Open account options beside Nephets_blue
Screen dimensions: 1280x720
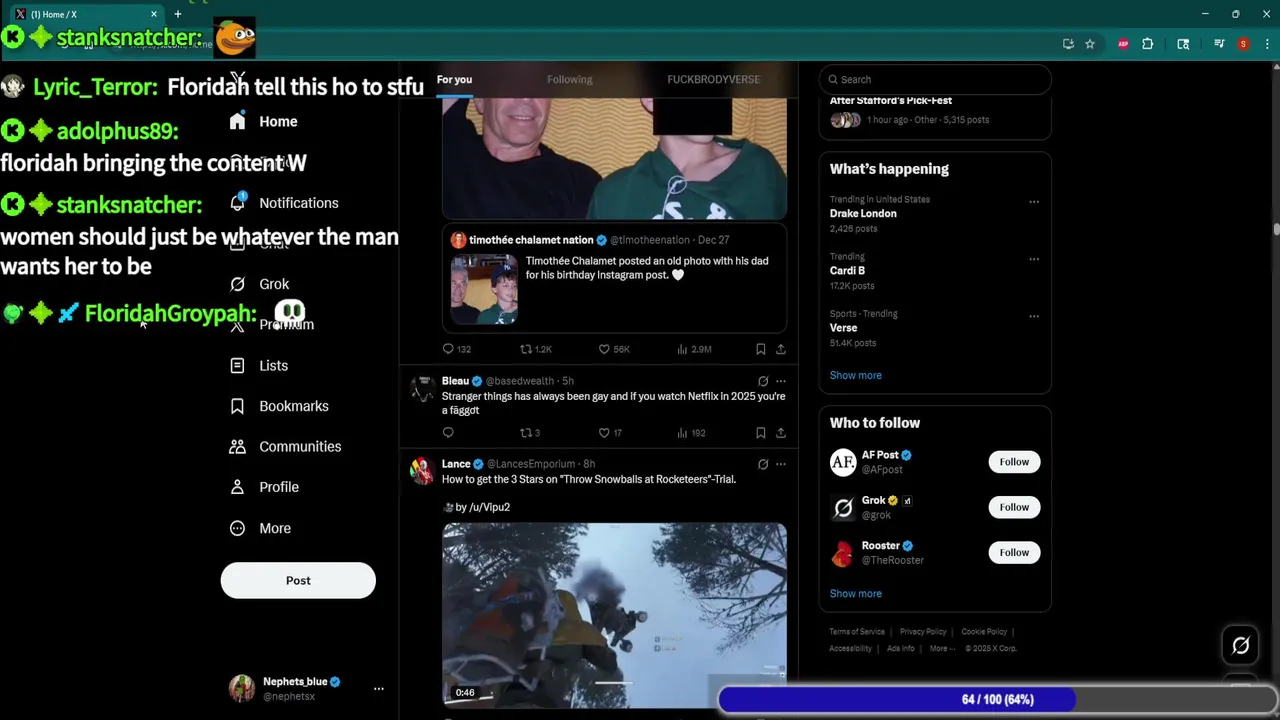379,689
